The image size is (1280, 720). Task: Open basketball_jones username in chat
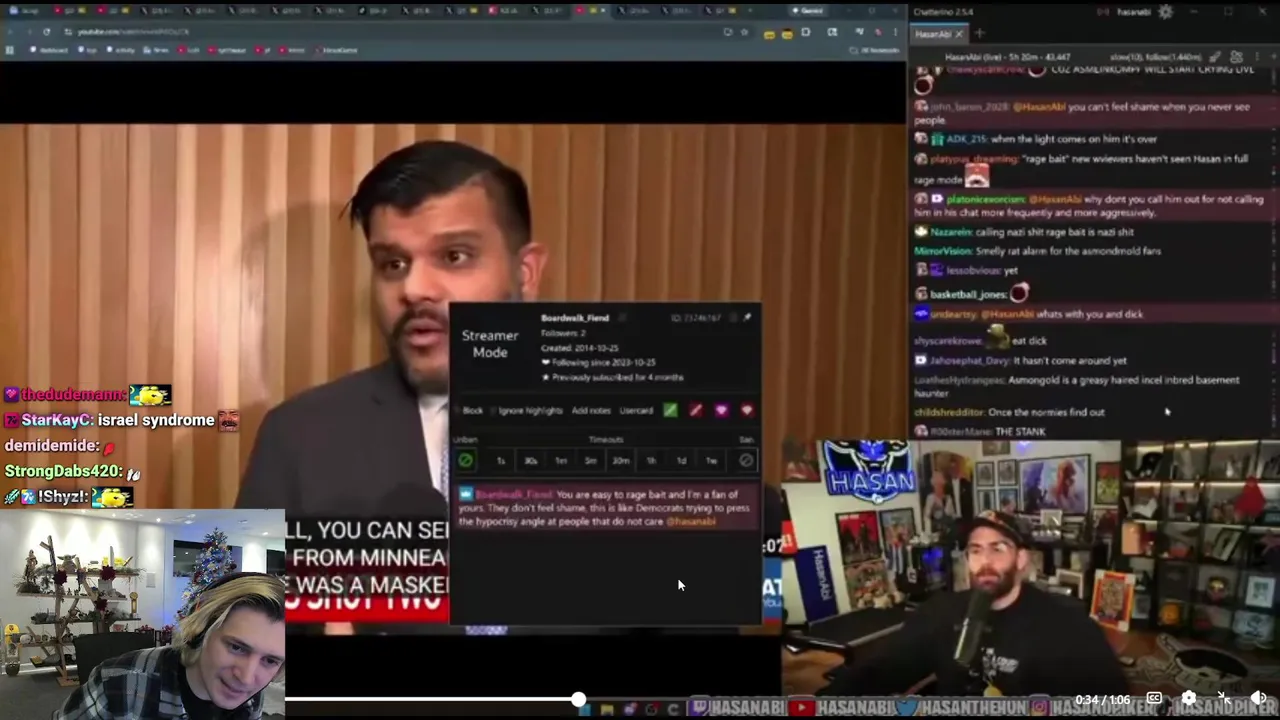[x=968, y=294]
